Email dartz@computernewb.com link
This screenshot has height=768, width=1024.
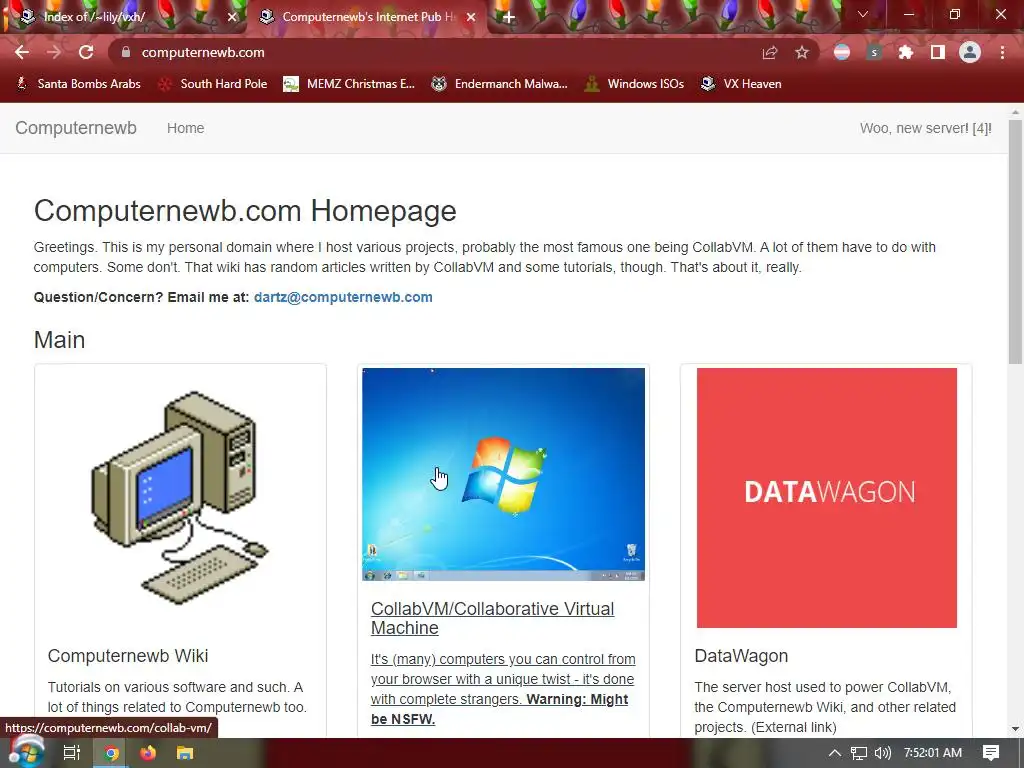click(343, 297)
